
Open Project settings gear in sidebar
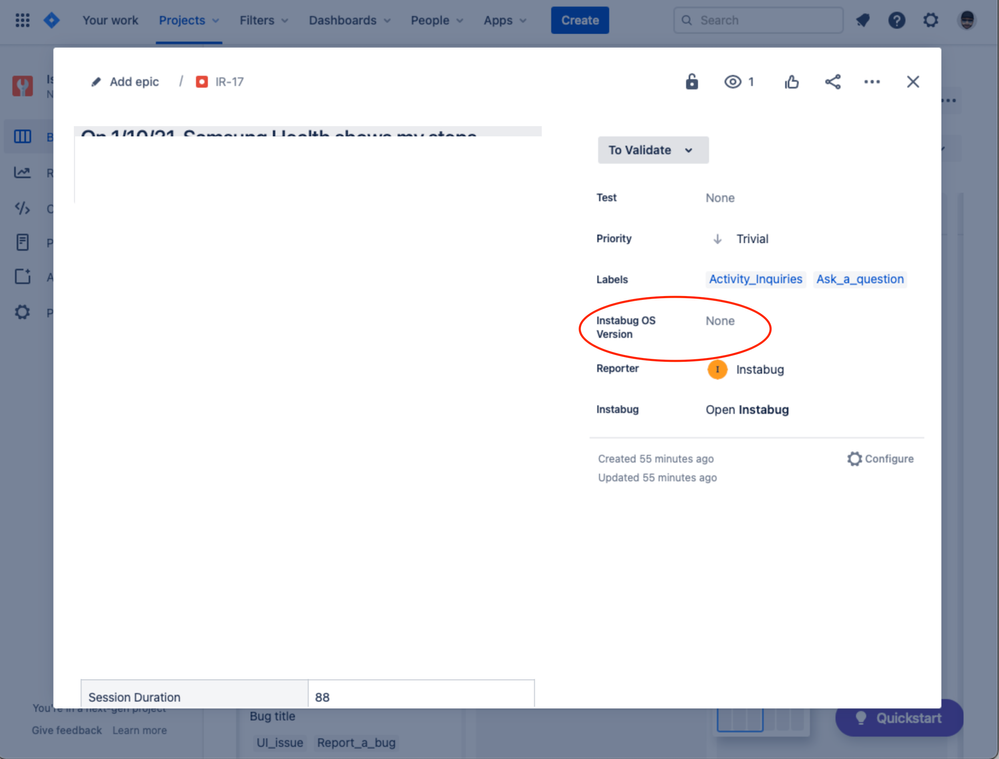(x=22, y=312)
